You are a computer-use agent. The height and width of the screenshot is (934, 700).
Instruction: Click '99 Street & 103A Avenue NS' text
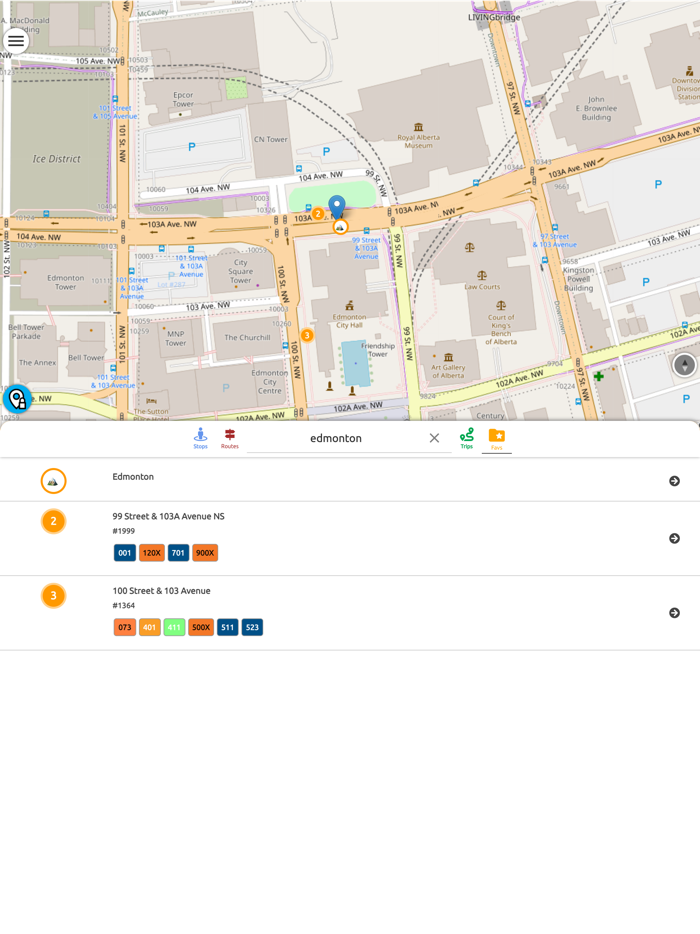(x=169, y=516)
